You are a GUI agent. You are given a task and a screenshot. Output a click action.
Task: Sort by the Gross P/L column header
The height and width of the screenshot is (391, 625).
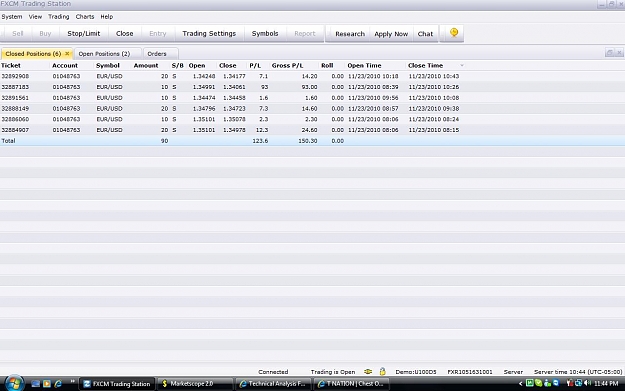coord(287,65)
